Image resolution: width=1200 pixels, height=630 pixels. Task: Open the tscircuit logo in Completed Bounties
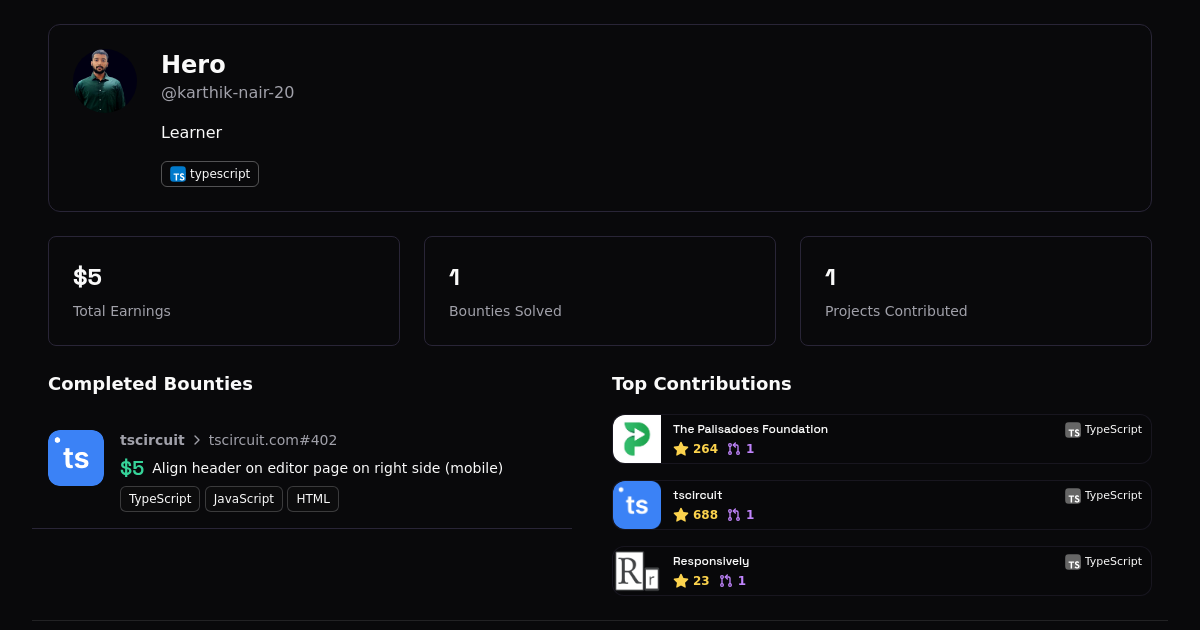(76, 458)
